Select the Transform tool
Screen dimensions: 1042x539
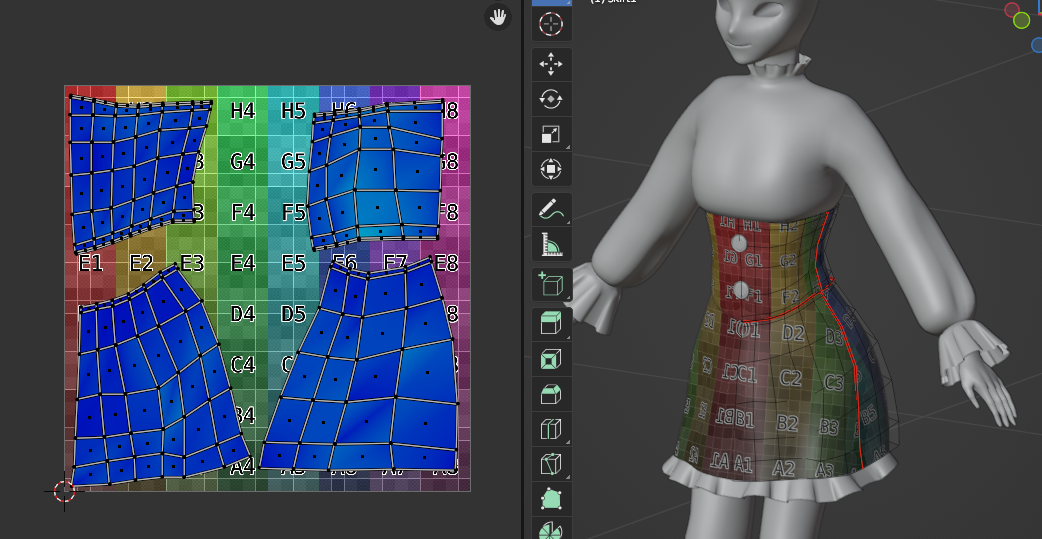tap(552, 168)
